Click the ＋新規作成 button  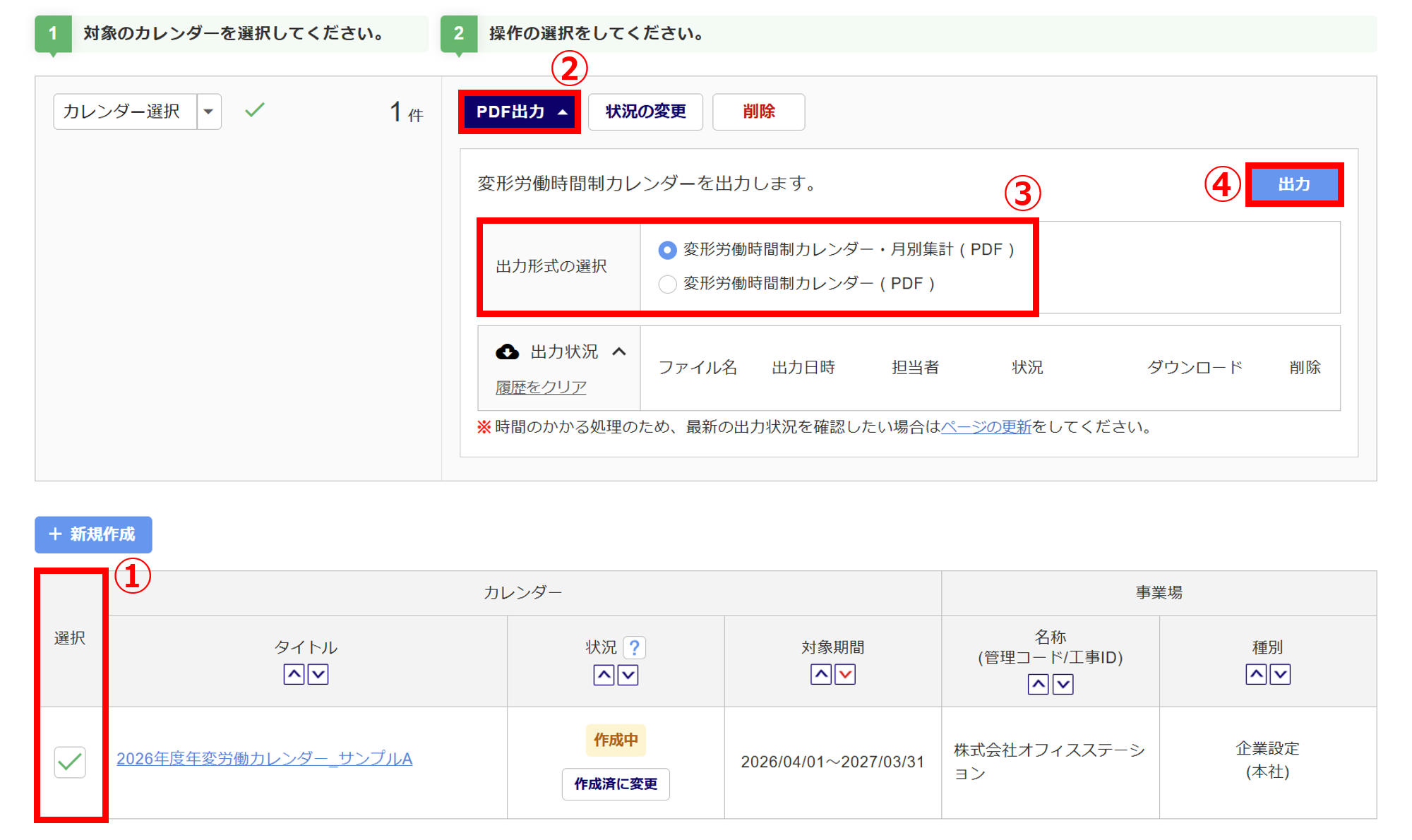click(93, 534)
